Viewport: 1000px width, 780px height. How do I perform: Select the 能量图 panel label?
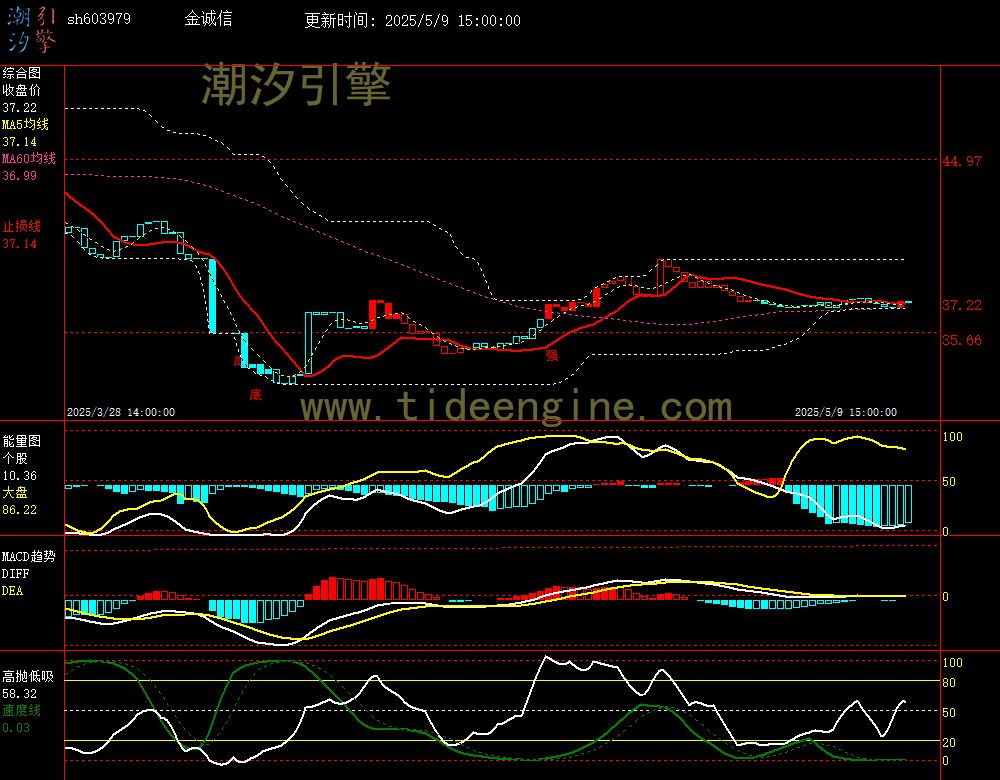22,441
